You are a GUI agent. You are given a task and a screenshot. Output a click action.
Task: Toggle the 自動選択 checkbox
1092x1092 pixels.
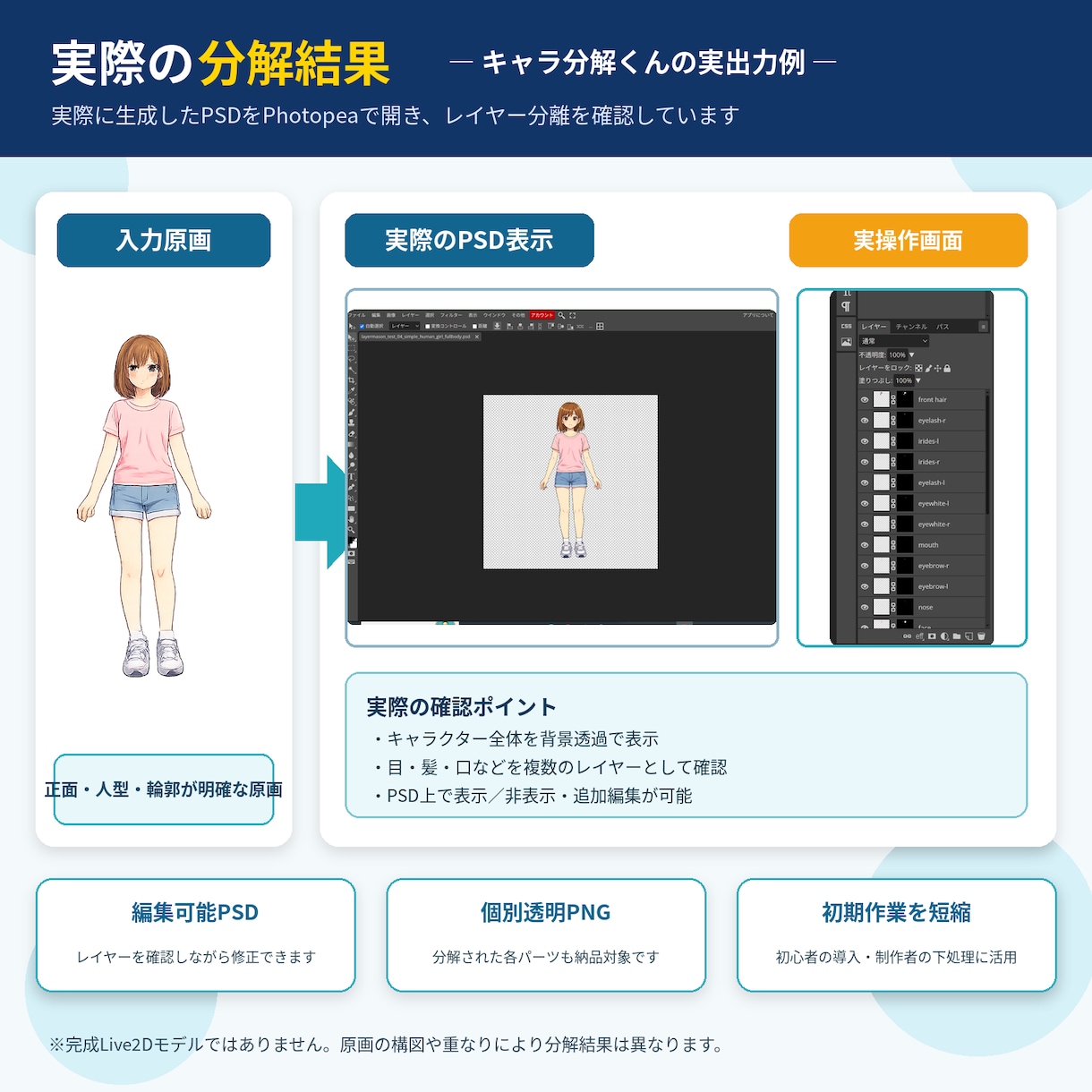point(362,326)
